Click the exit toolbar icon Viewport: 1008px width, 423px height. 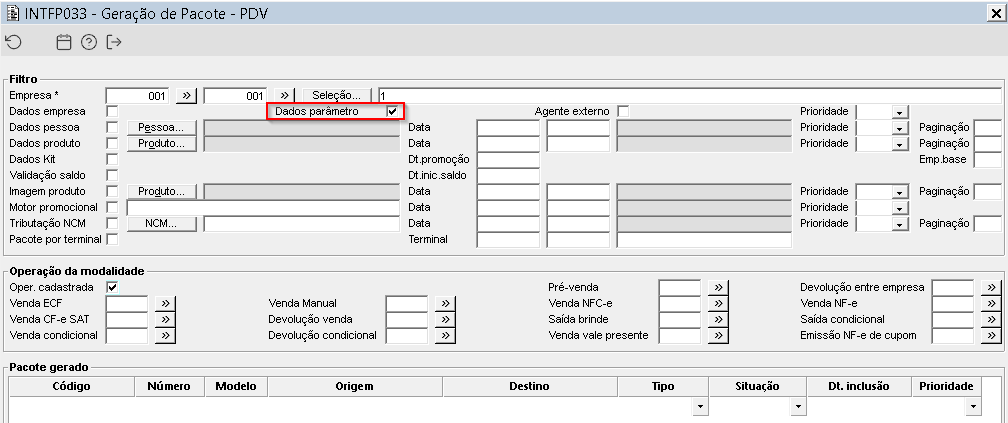(114, 42)
